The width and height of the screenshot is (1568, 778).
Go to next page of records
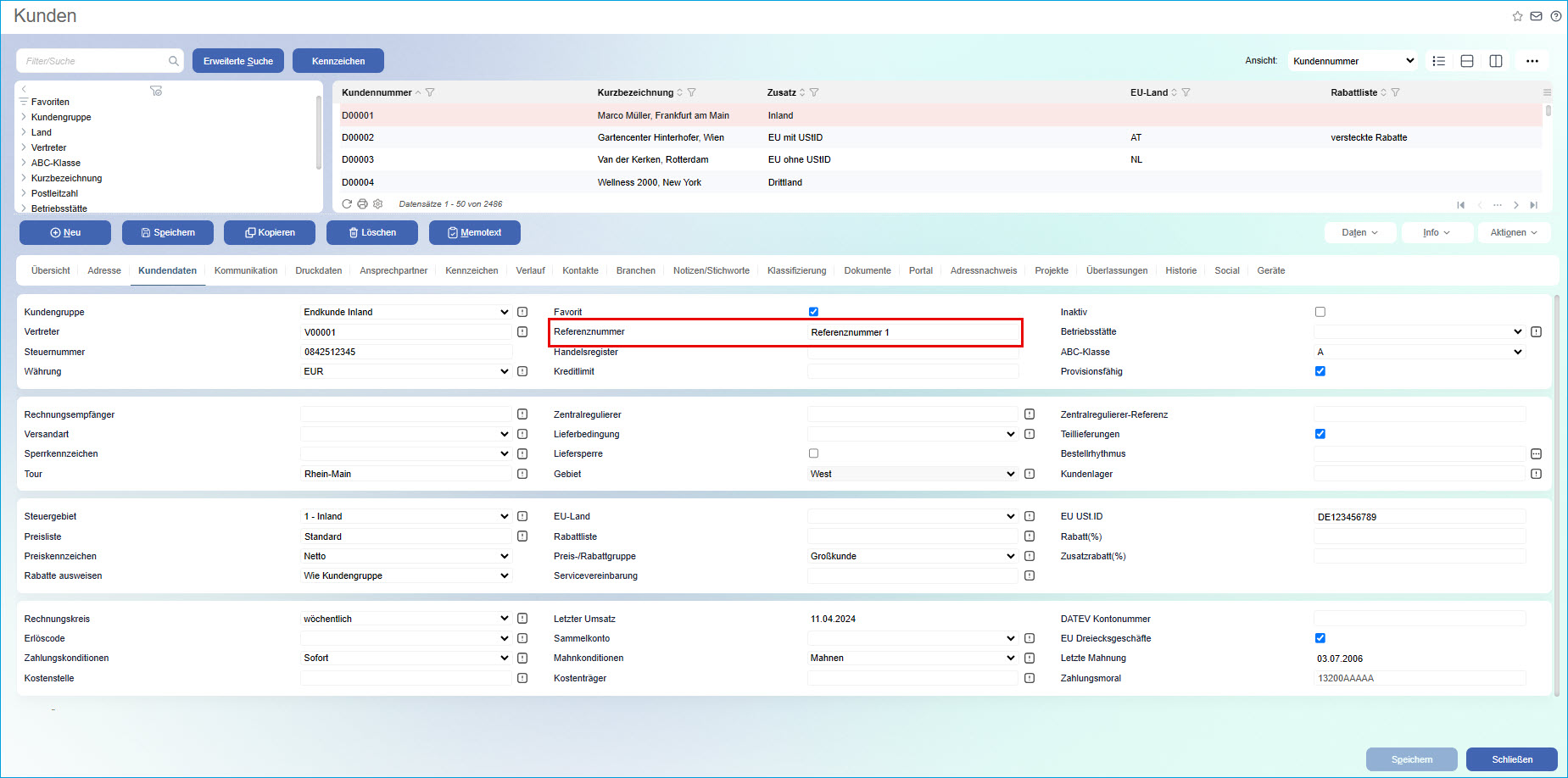1516,205
